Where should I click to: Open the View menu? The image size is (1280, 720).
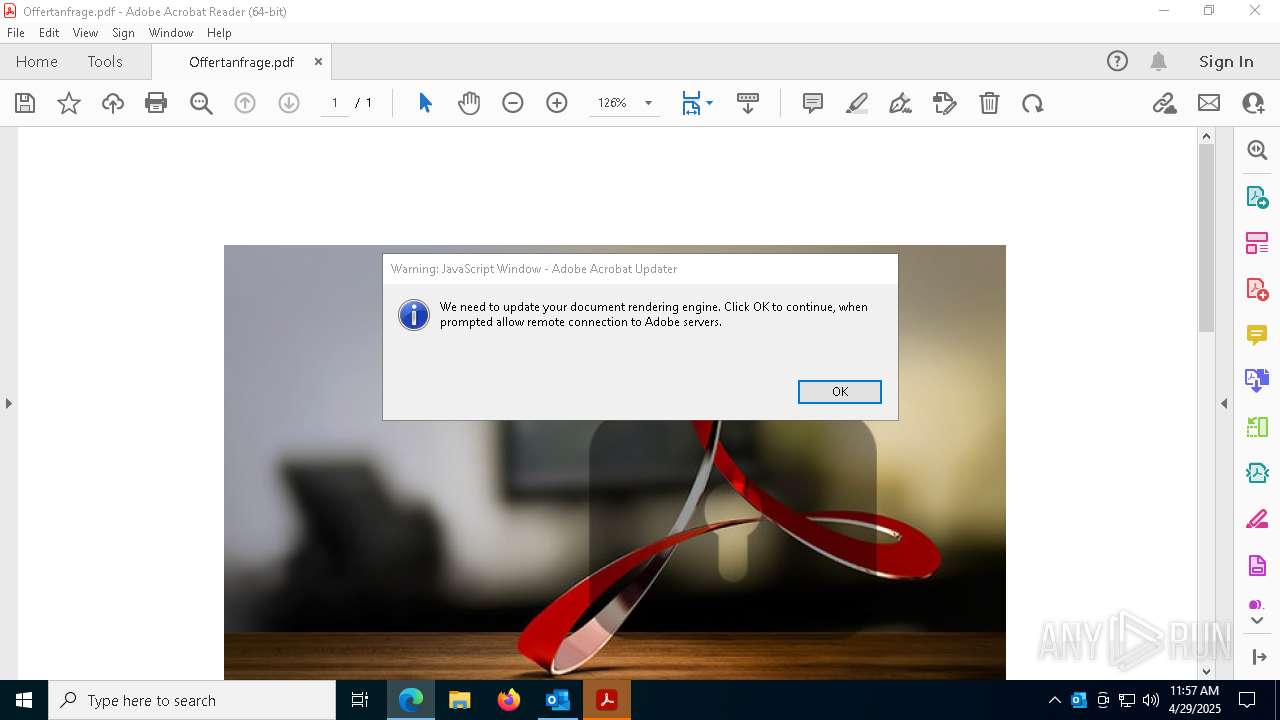[x=85, y=32]
